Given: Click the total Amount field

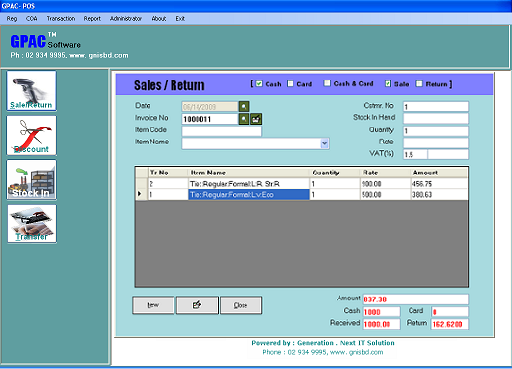Looking at the screenshot, I should click(416, 299).
